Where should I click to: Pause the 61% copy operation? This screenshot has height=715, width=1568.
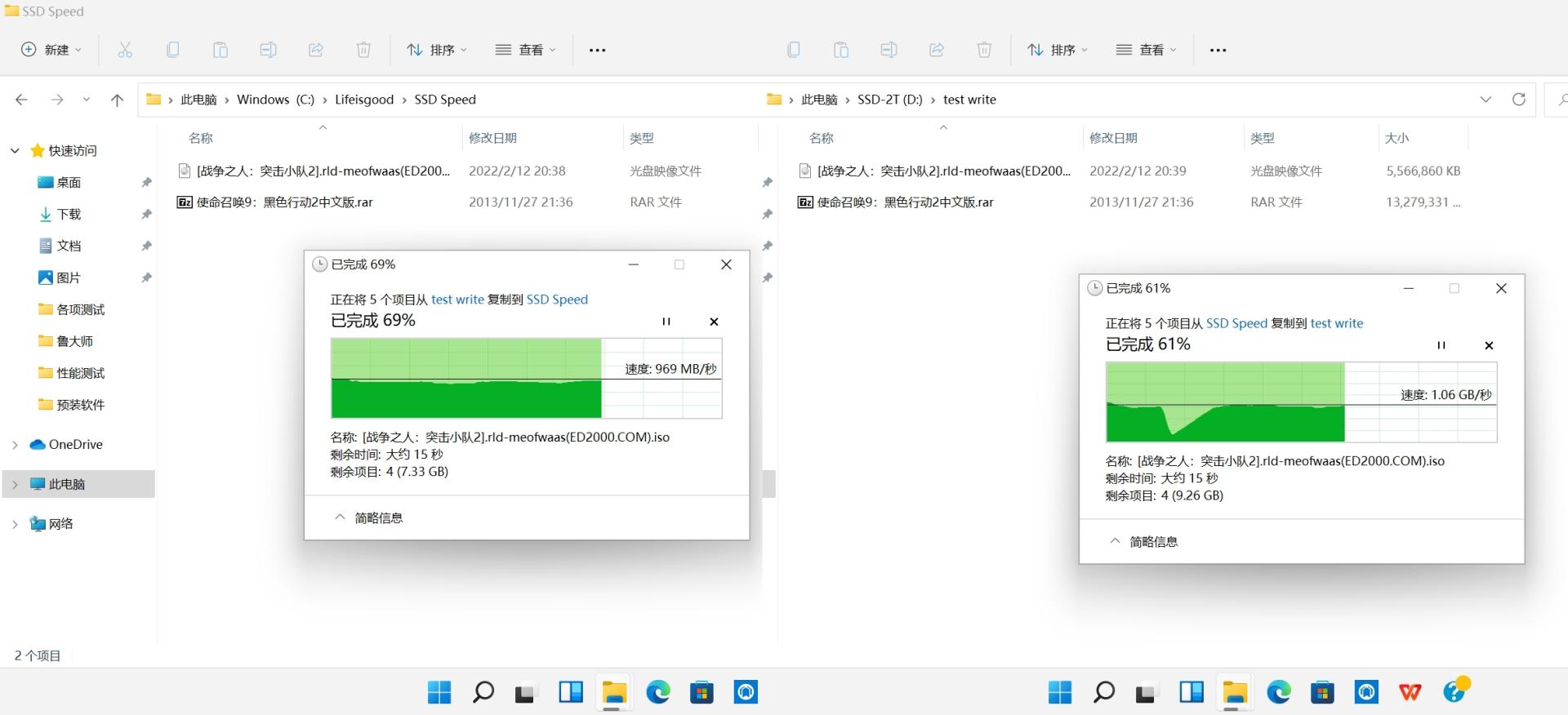1441,345
